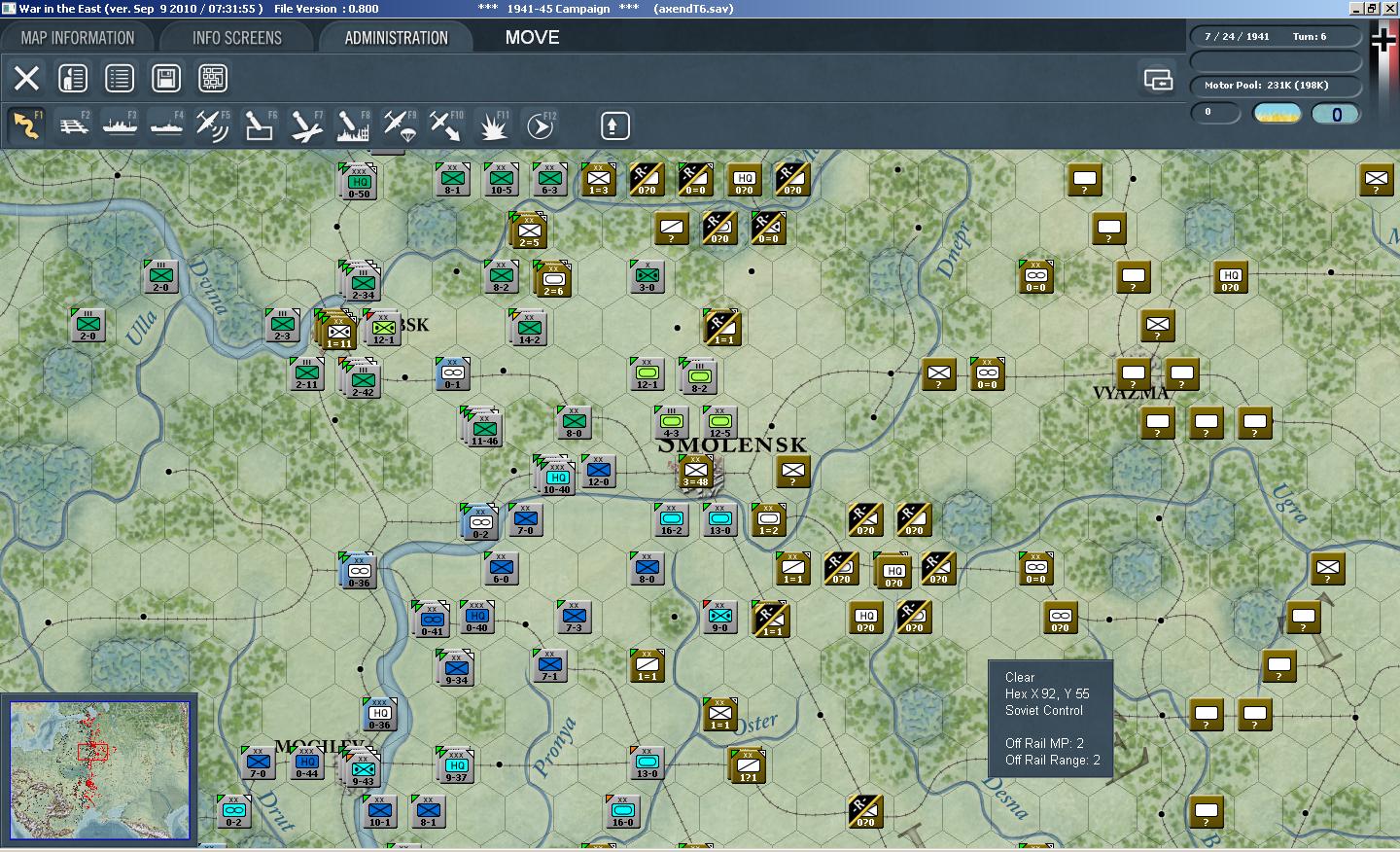Image resolution: width=1400 pixels, height=852 pixels.
Task: Select the HQ unit labeled 0-44
Action: [306, 763]
